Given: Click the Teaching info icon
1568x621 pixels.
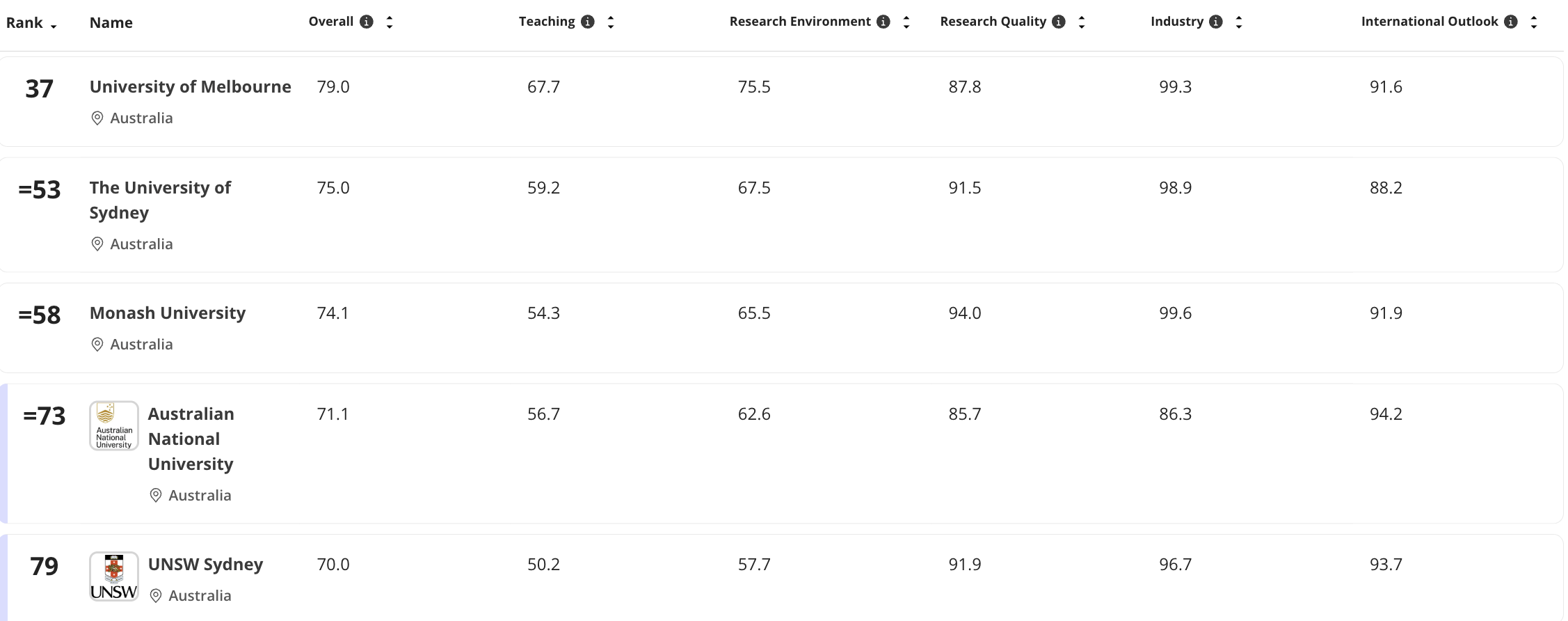Looking at the screenshot, I should click(x=588, y=22).
